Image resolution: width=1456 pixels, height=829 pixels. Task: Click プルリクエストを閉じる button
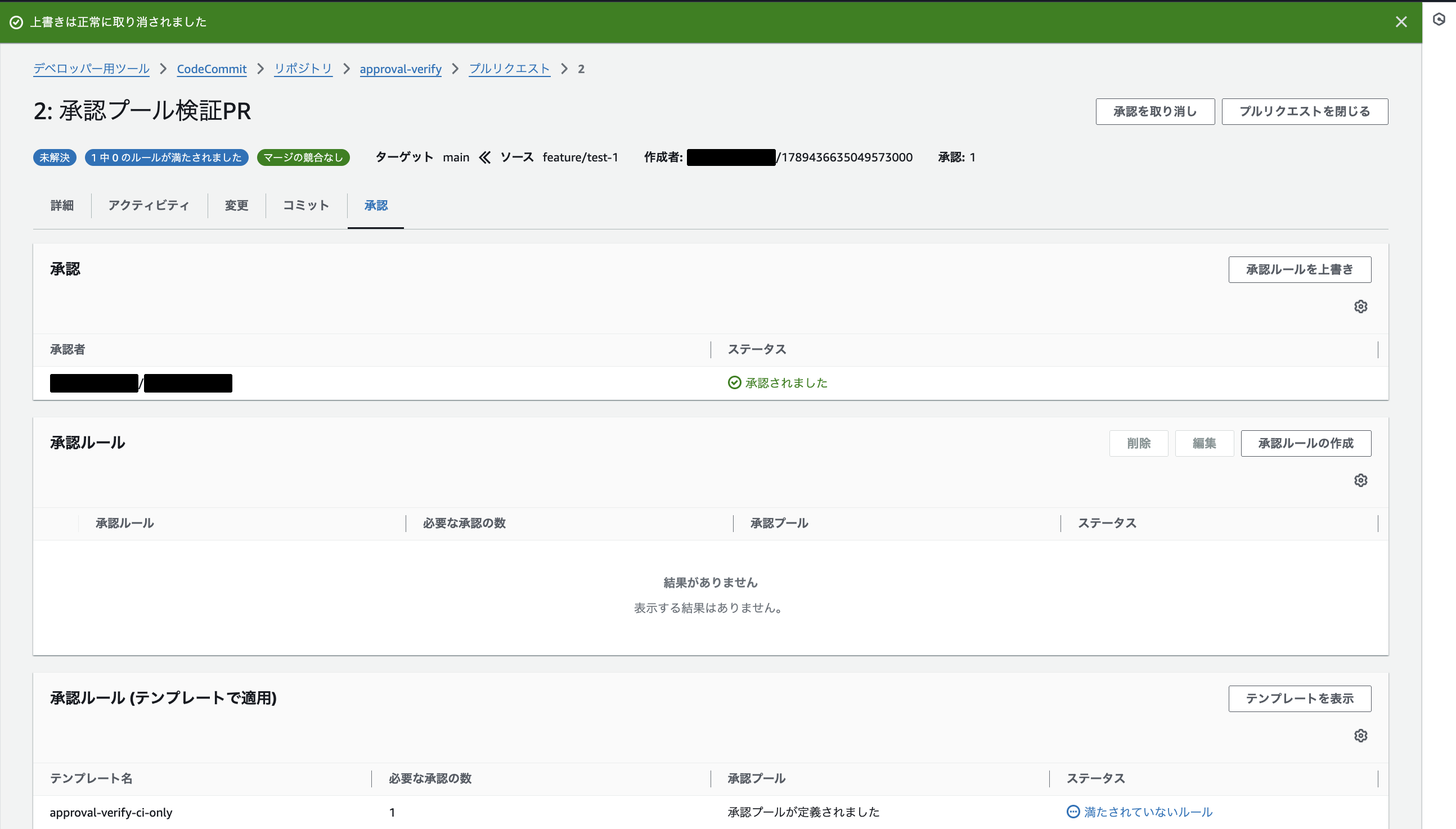point(1305,111)
